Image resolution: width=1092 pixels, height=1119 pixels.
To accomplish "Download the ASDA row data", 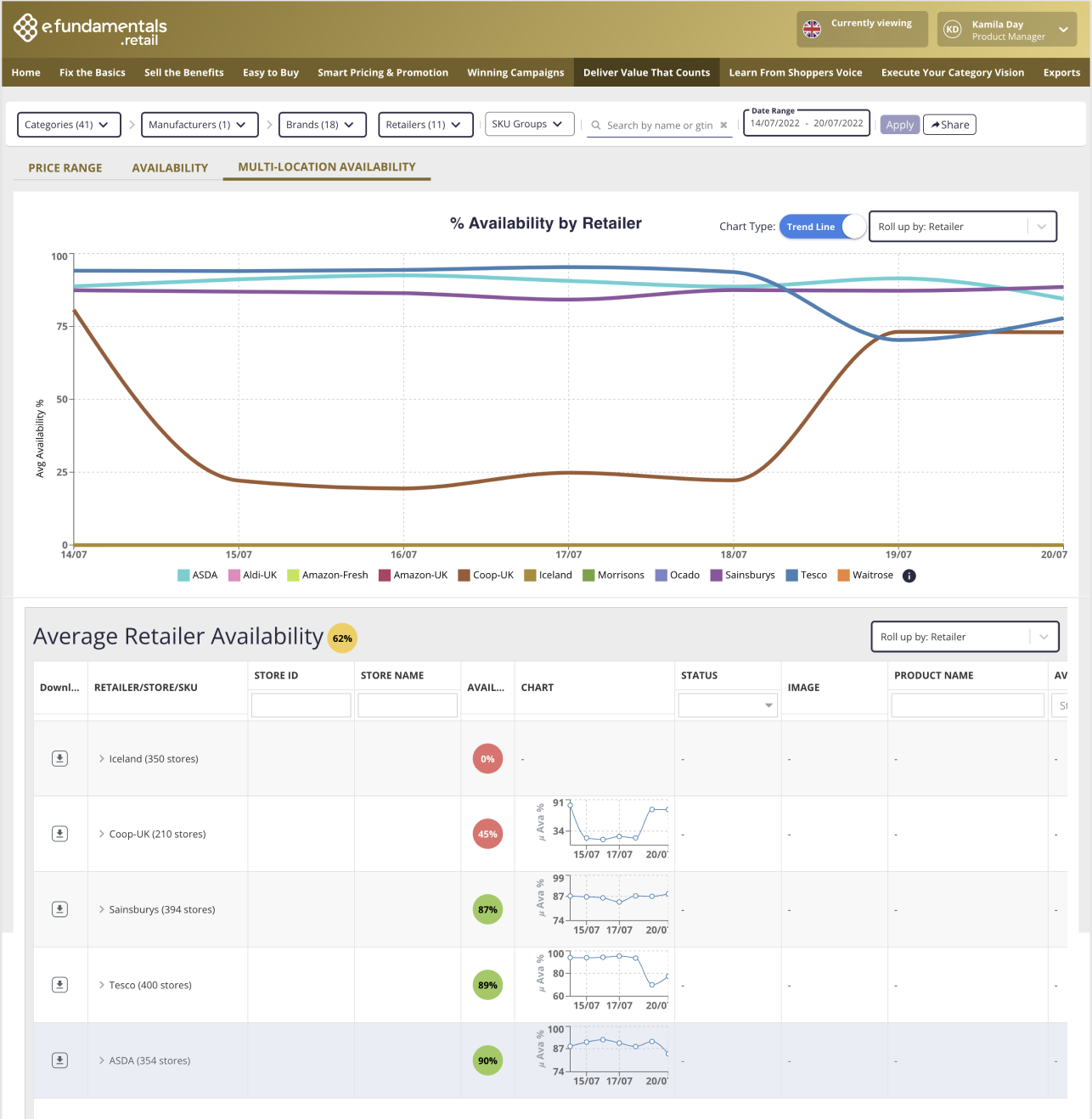I will (59, 1060).
